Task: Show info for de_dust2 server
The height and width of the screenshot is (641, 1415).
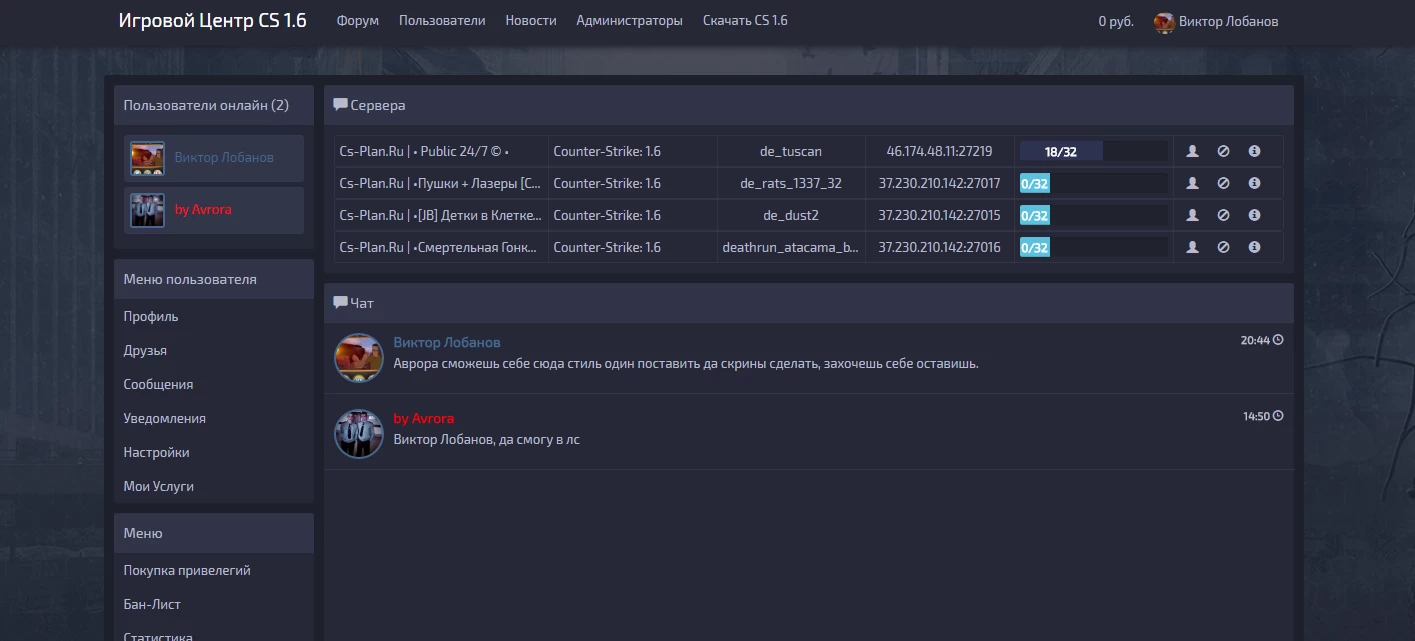Action: click(1254, 215)
